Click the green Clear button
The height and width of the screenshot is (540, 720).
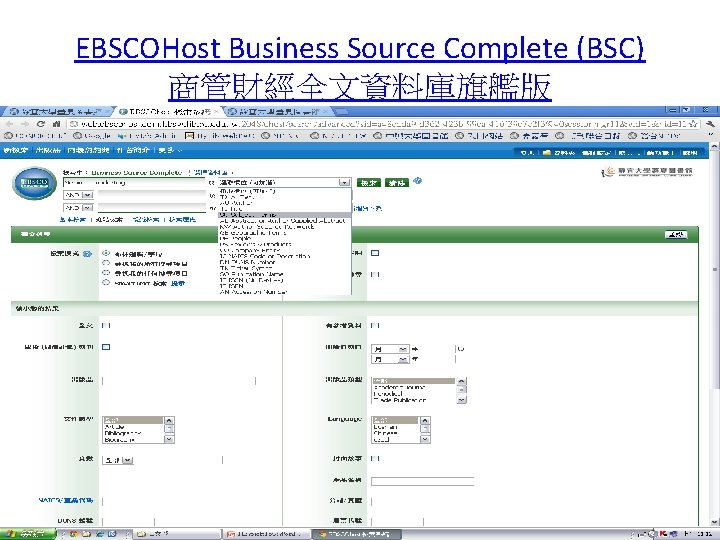click(396, 183)
